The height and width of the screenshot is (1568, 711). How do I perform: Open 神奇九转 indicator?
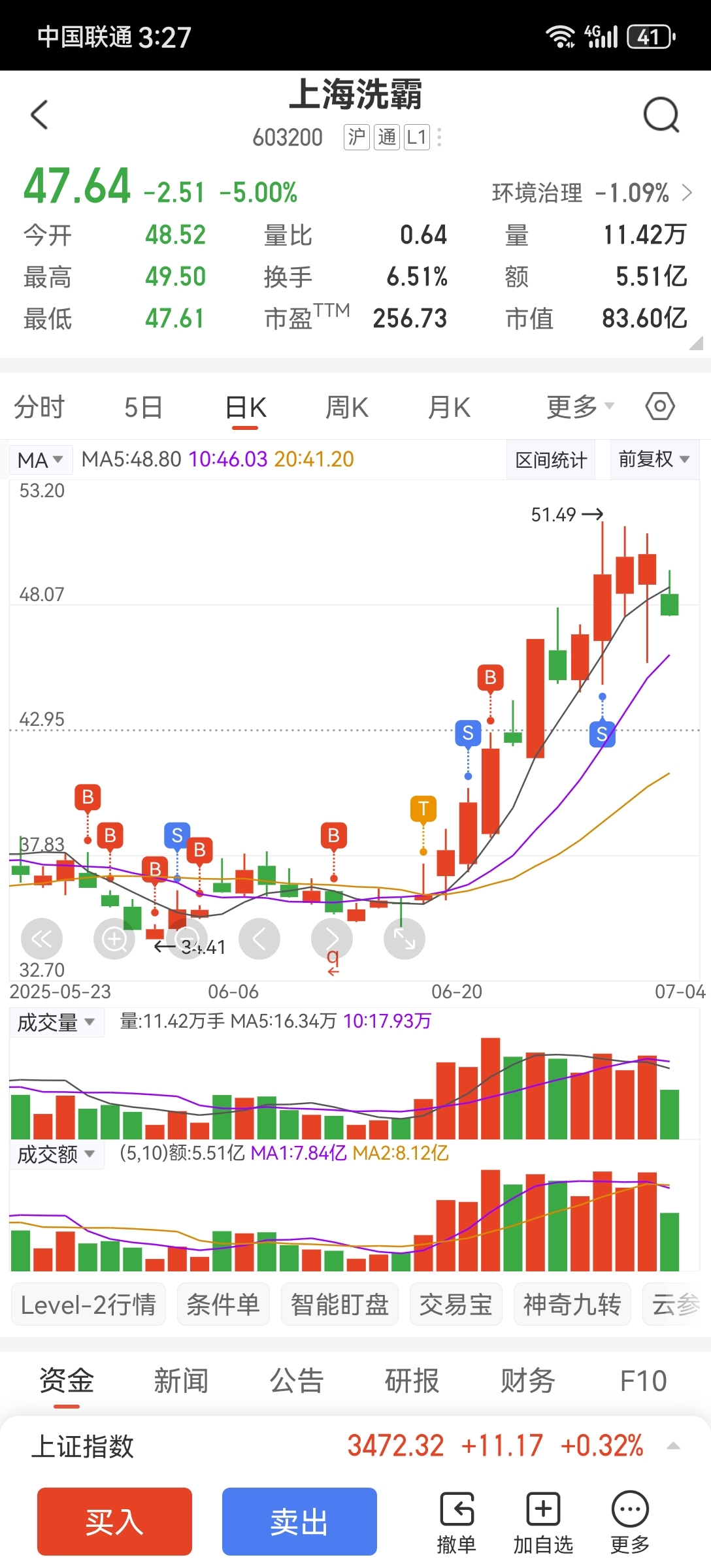[572, 1304]
